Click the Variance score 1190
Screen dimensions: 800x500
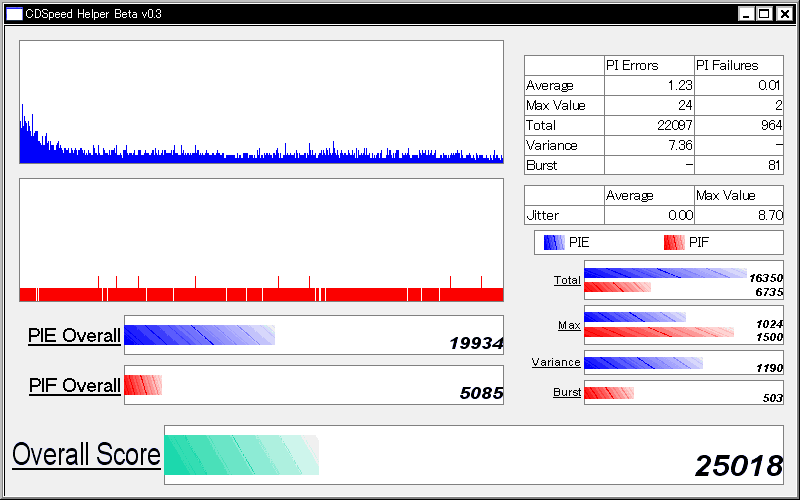(769, 368)
